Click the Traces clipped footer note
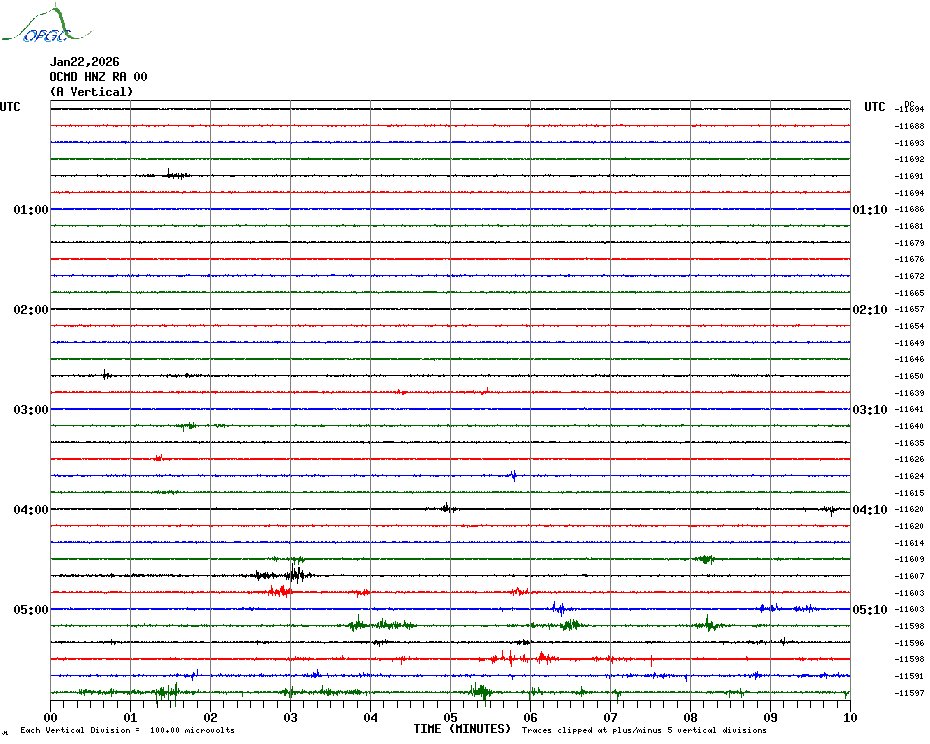 644,730
